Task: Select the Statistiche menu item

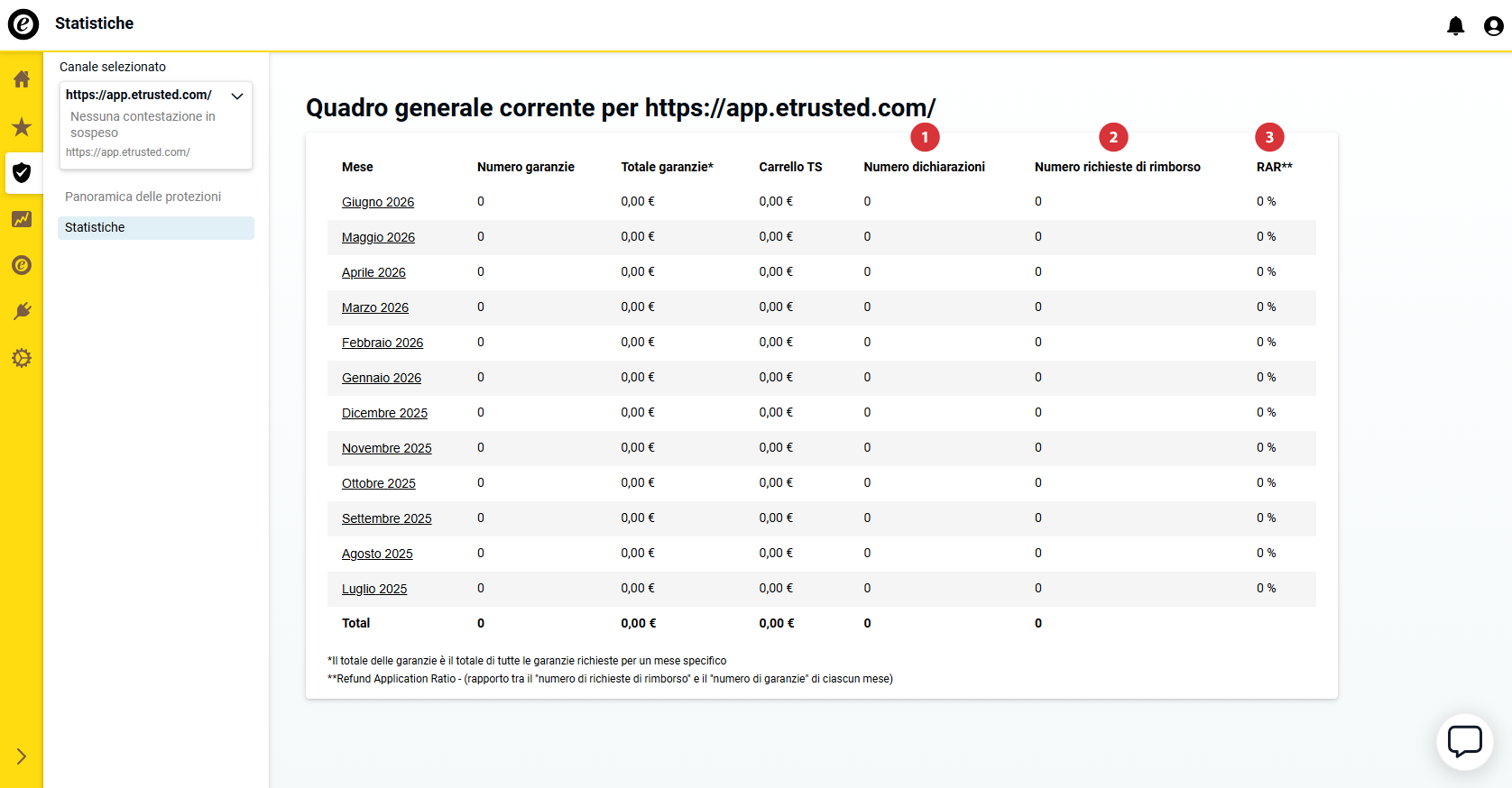Action: pos(156,227)
